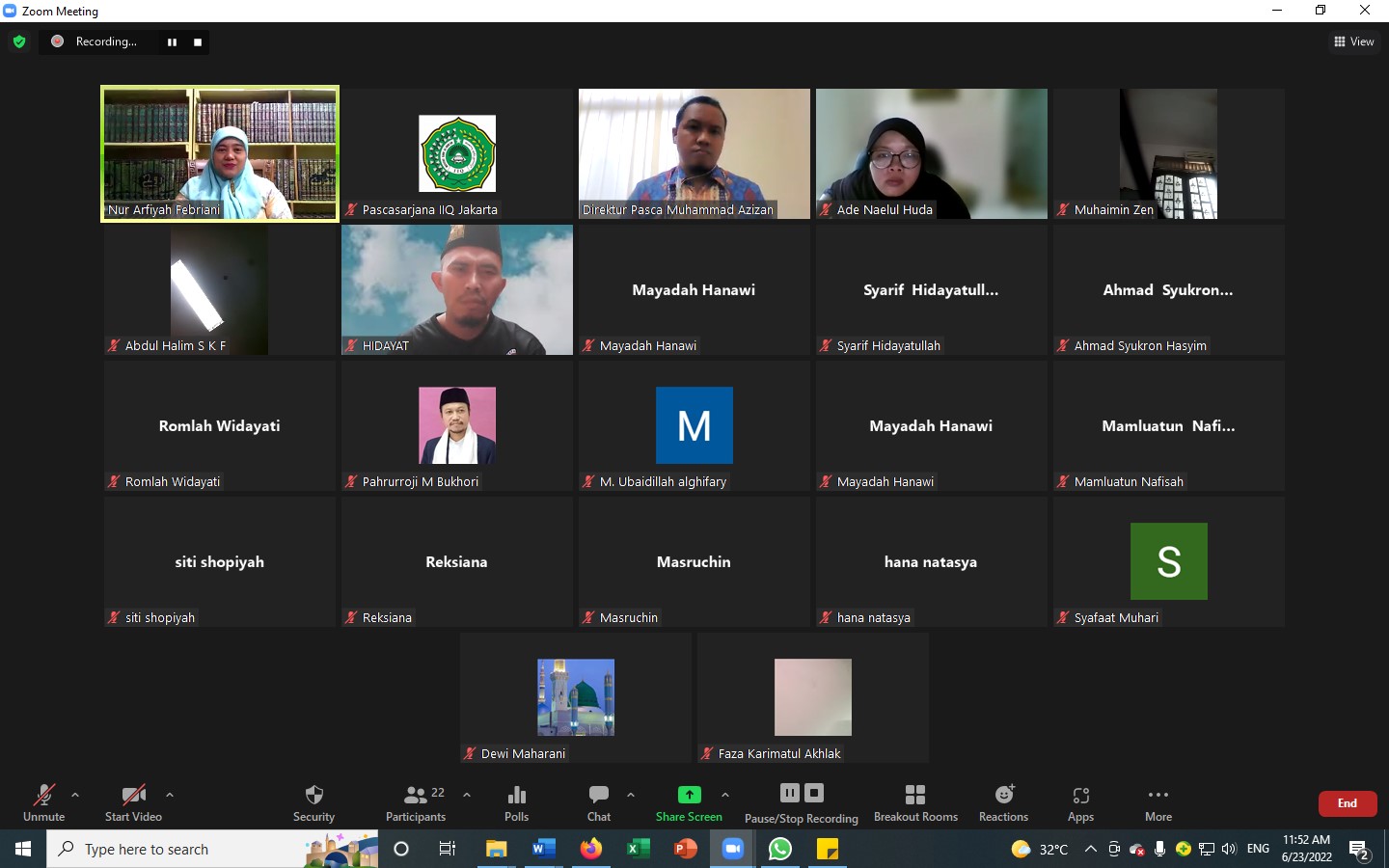1389x868 pixels.
Task: Click Ade Naelul Huda's video tile
Action: click(932, 153)
